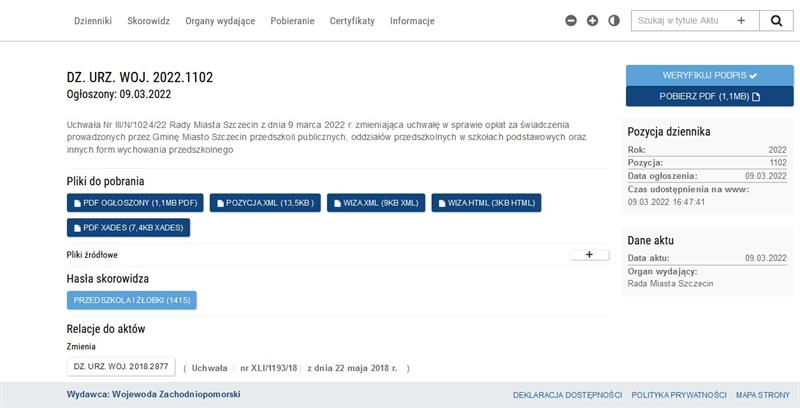Click the increase font size plus icon
This screenshot has height=408, width=800.
coord(592,20)
